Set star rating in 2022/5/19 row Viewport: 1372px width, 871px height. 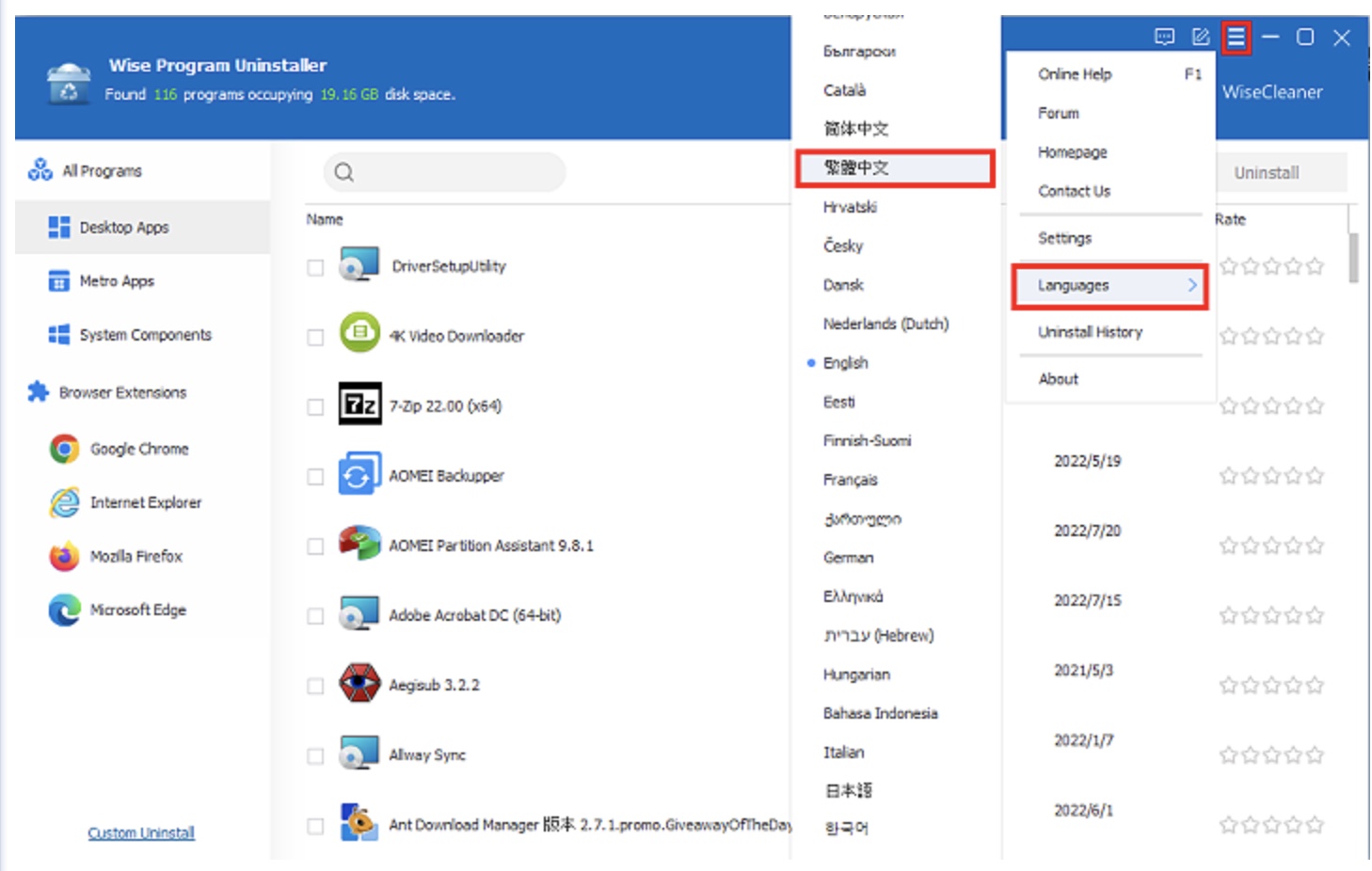coord(1271,476)
